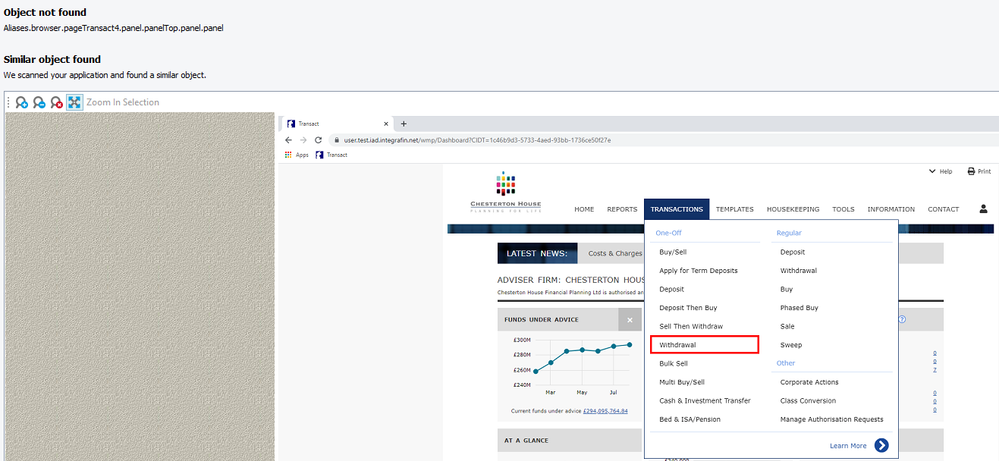The image size is (999, 461).
Task: Click the Manage Authorisation Requests entry
Action: [x=831, y=419]
